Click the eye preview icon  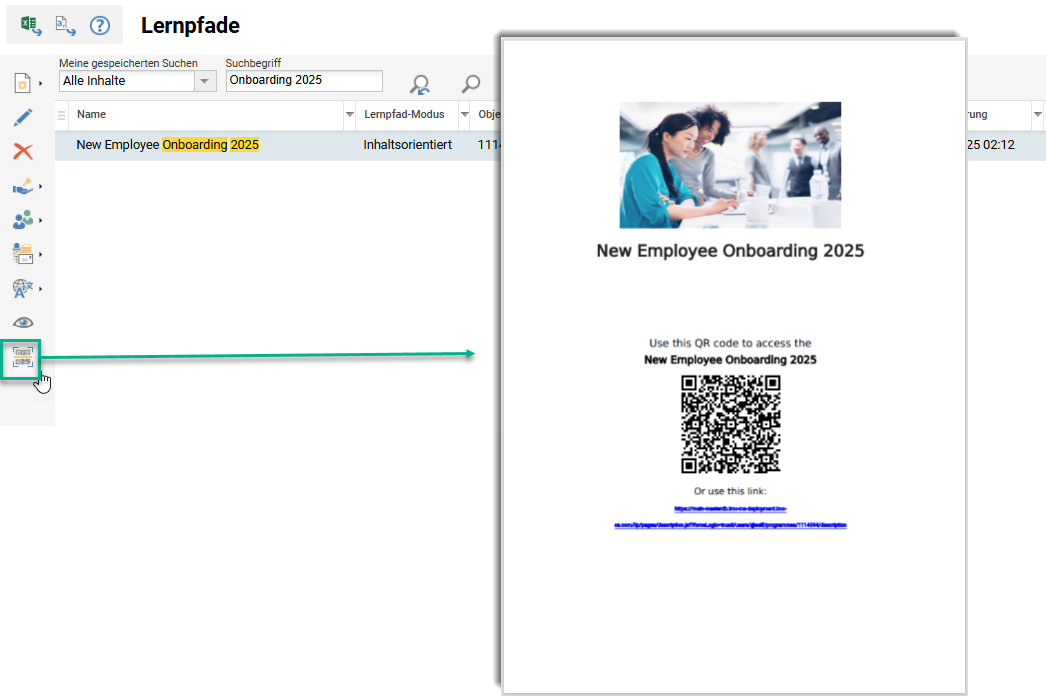pos(23,322)
